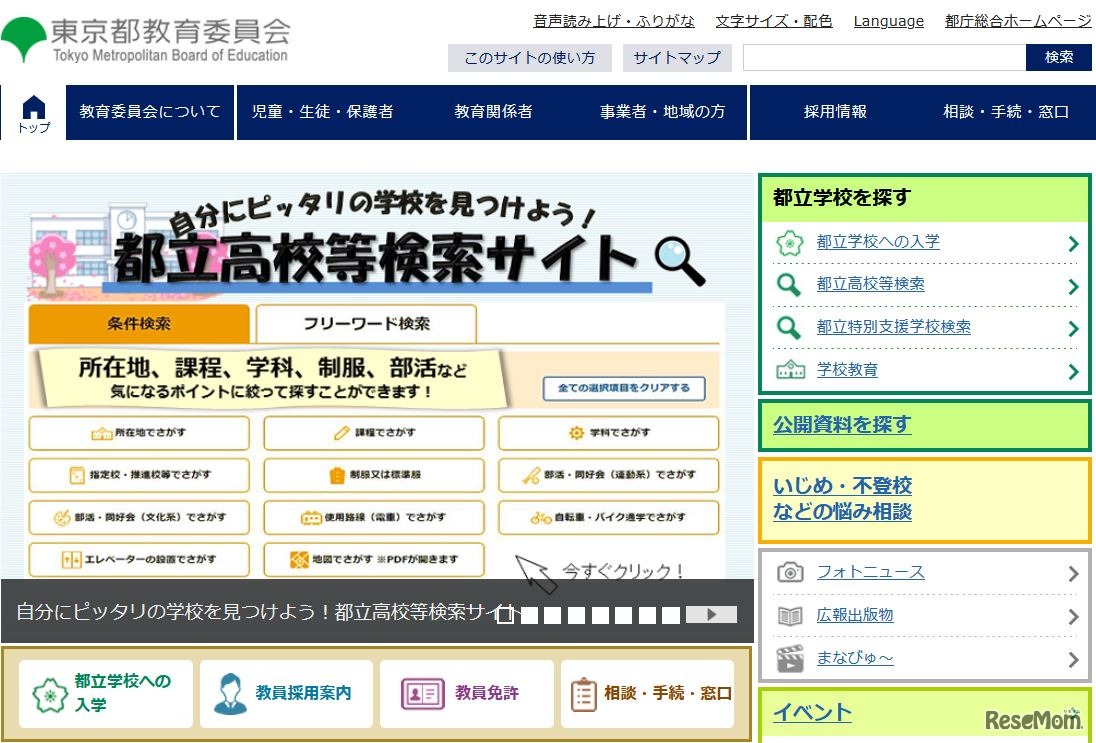Expand 学校教育 using its chevron
Screen dimensions: 1096x743
click(1073, 370)
